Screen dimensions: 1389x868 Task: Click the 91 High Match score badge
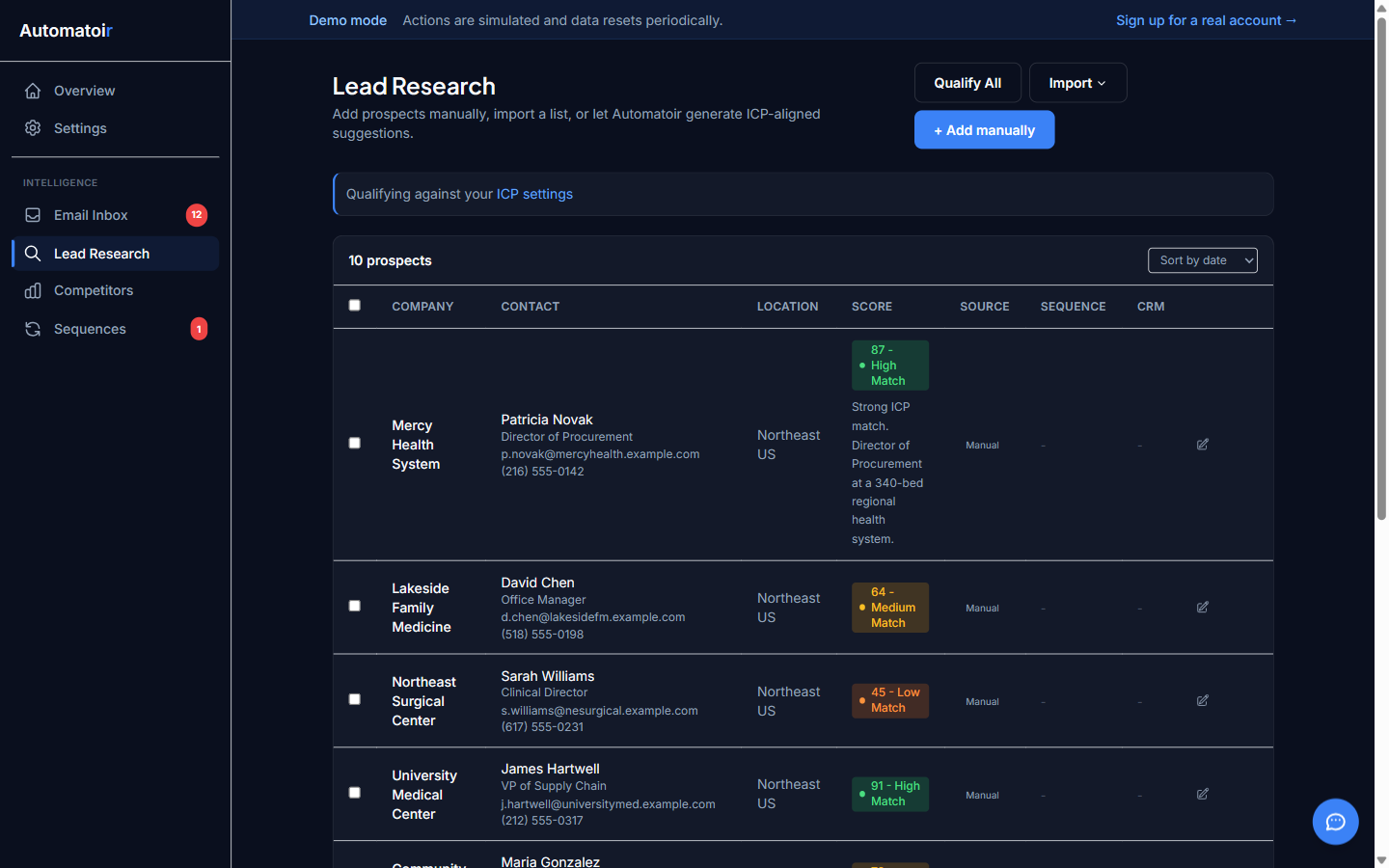pos(889,795)
